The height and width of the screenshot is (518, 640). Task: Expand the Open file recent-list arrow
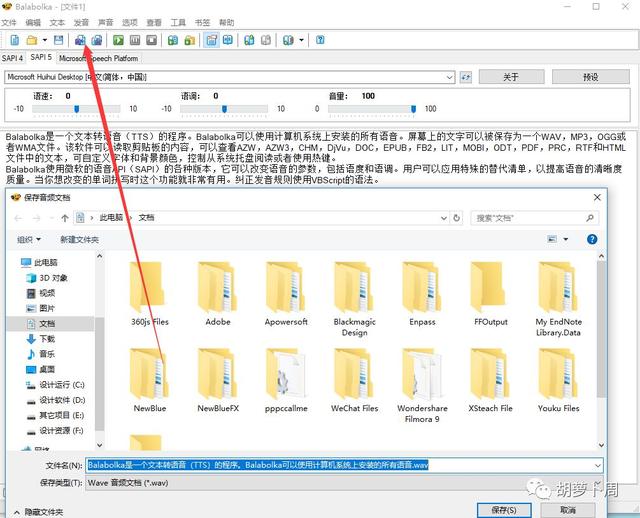[44, 40]
